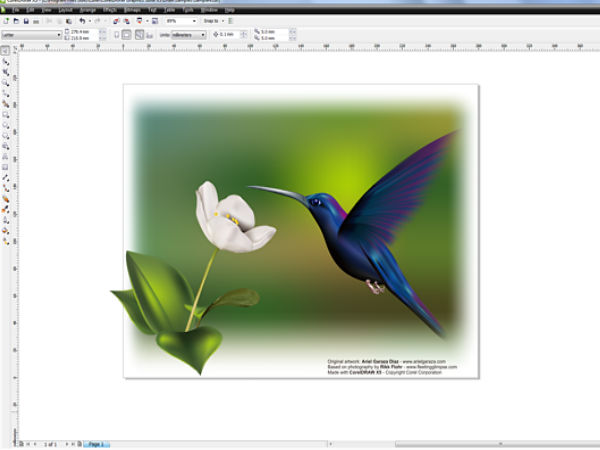Open the Help menu

(x=230, y=10)
